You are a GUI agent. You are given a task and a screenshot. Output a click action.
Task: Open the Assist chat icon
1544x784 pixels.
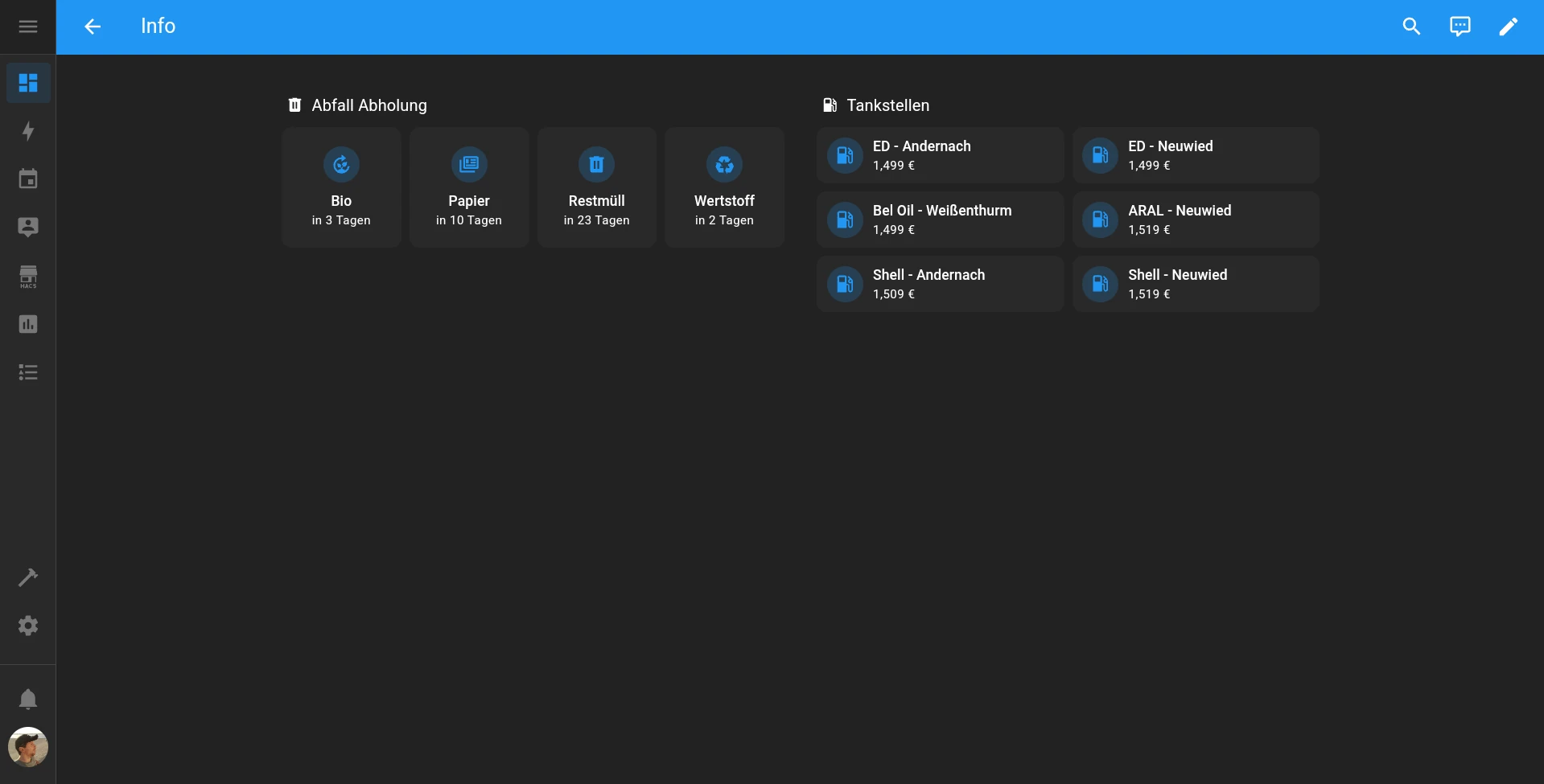click(x=1460, y=27)
